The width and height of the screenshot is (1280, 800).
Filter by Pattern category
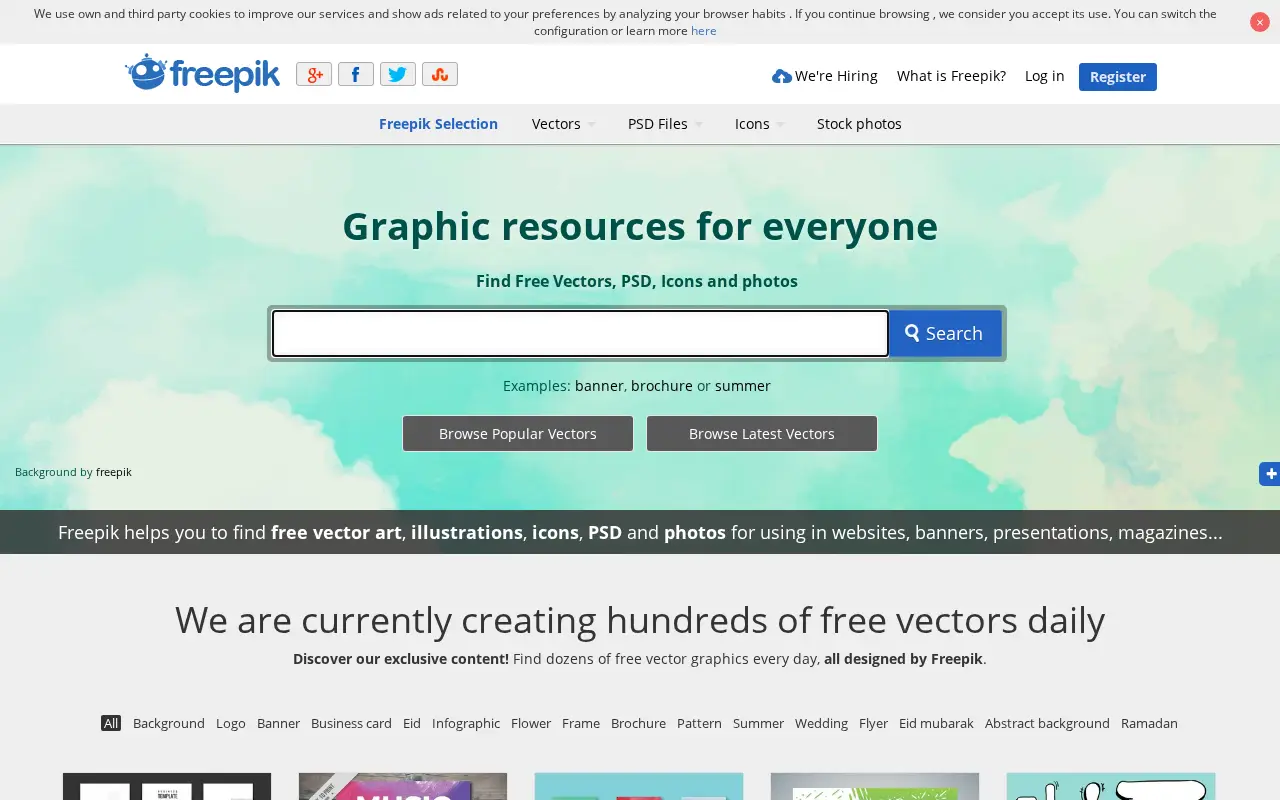coord(699,723)
